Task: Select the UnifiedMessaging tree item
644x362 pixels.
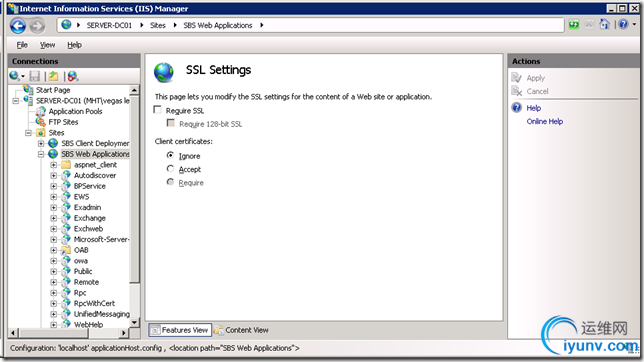Action: click(x=101, y=314)
